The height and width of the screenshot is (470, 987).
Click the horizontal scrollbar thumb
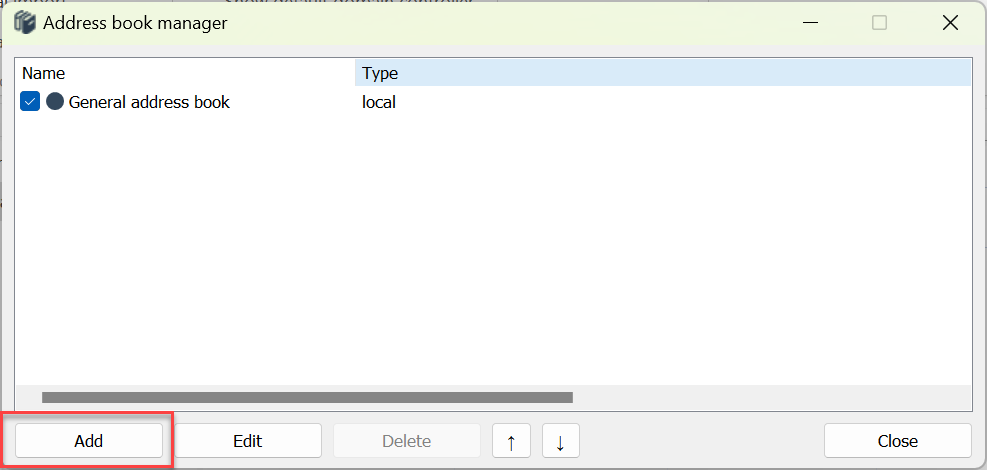click(x=307, y=398)
